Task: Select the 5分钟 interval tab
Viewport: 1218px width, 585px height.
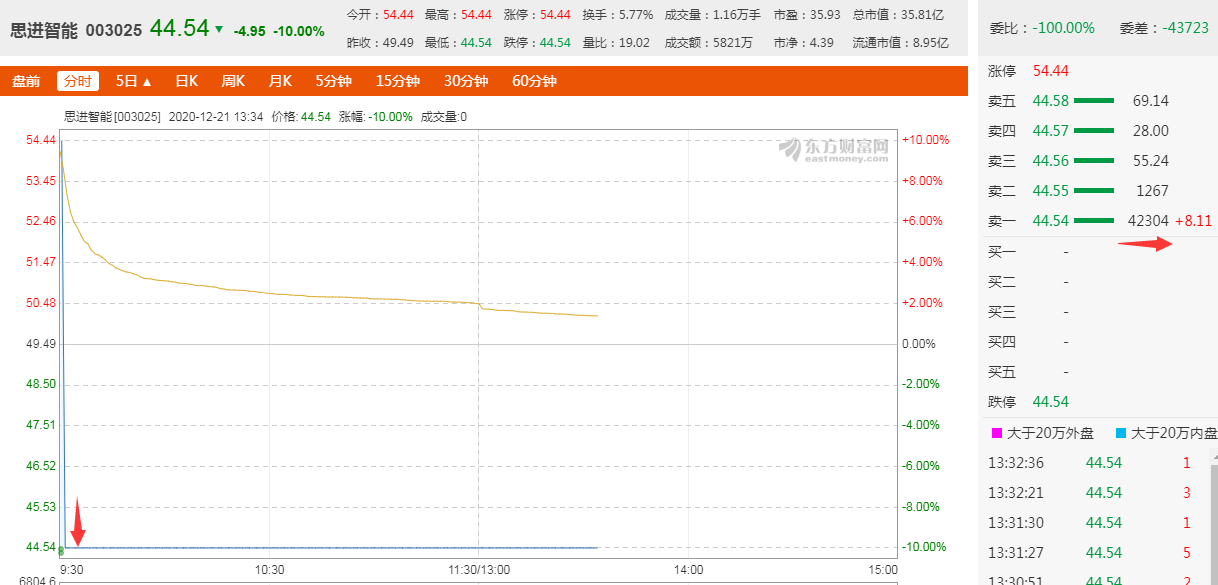Action: click(335, 81)
